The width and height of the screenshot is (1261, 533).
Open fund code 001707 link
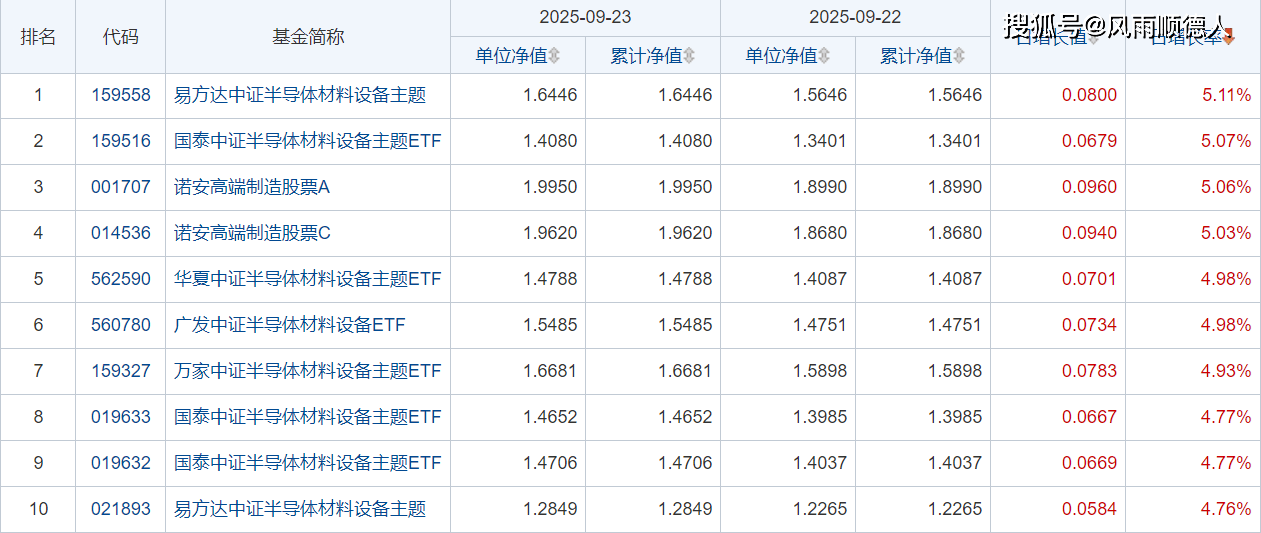point(121,187)
